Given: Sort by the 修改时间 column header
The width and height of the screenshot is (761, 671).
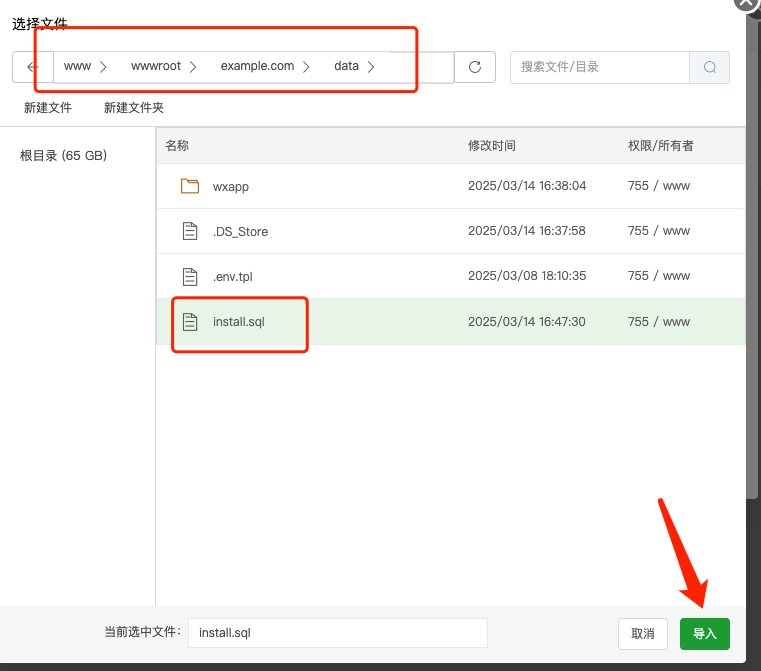Looking at the screenshot, I should 492,146.
